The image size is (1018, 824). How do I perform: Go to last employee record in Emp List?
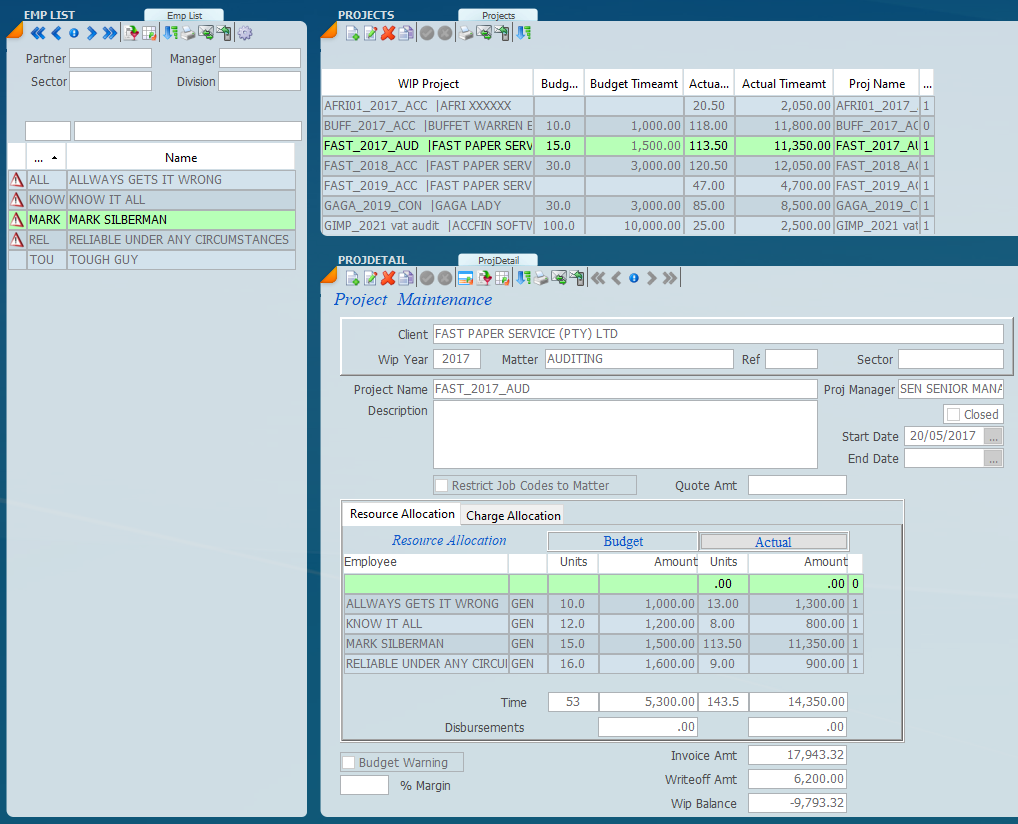coord(109,33)
